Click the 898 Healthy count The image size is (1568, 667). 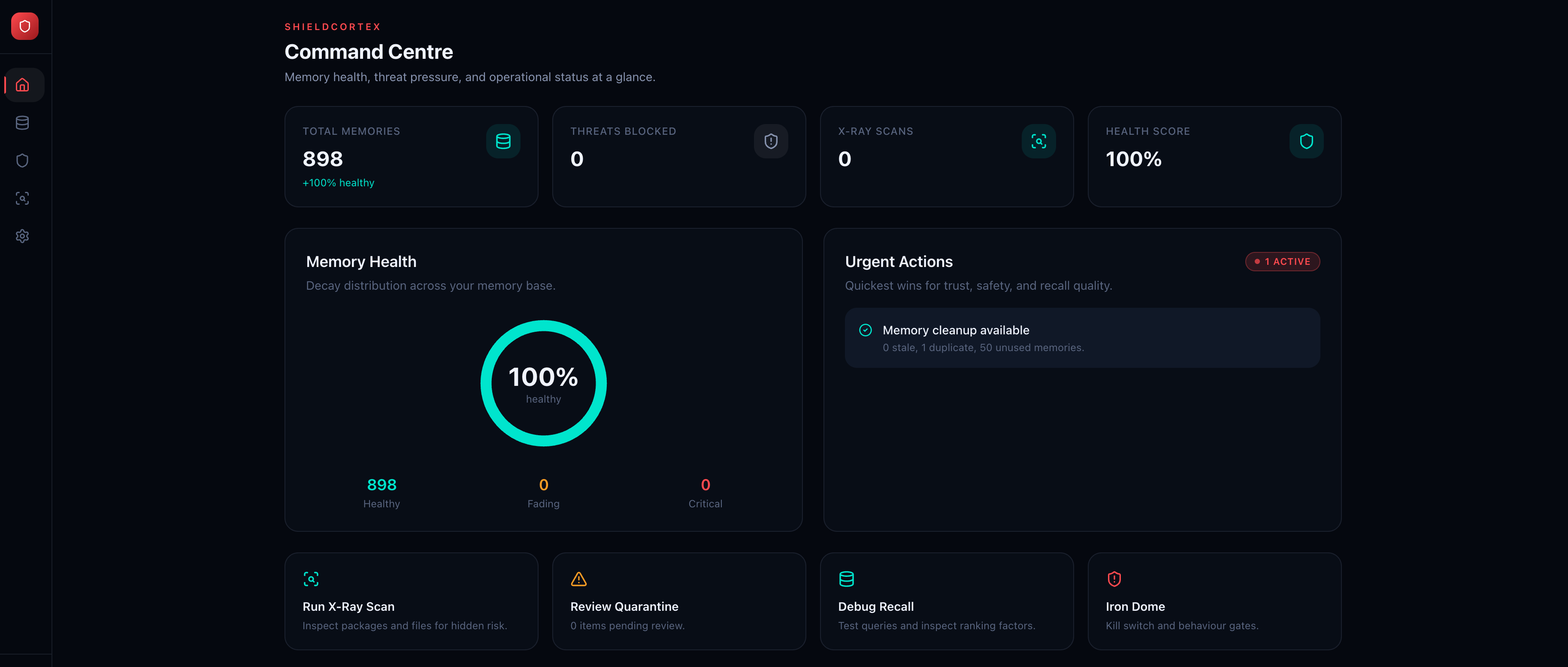[381, 493]
